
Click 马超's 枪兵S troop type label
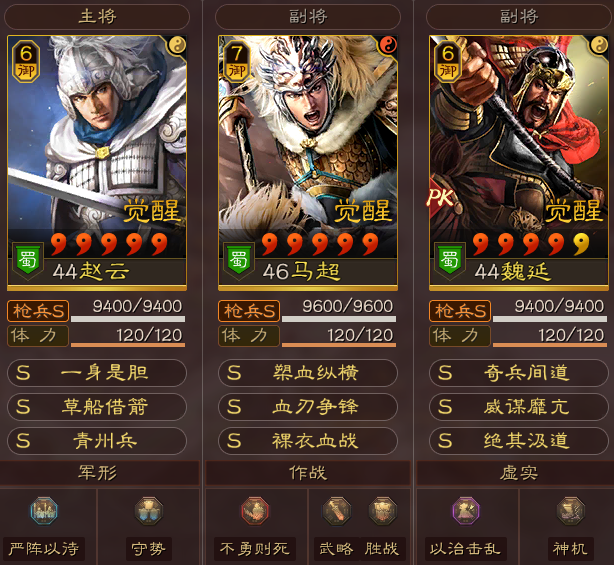(249, 311)
